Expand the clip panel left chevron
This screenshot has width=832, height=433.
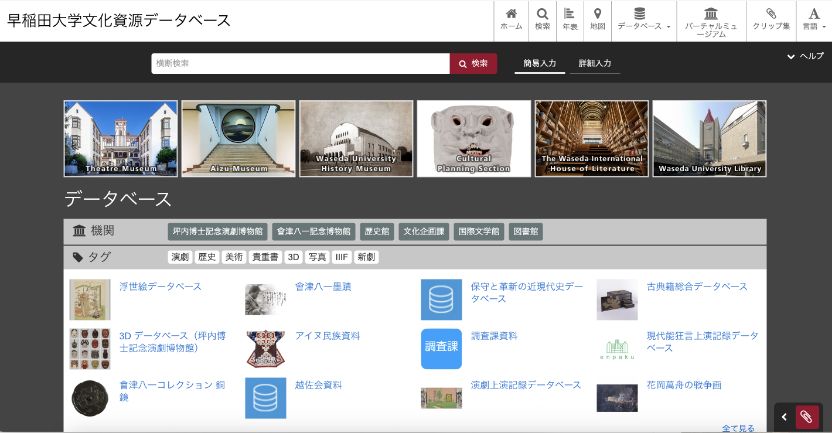[784, 417]
